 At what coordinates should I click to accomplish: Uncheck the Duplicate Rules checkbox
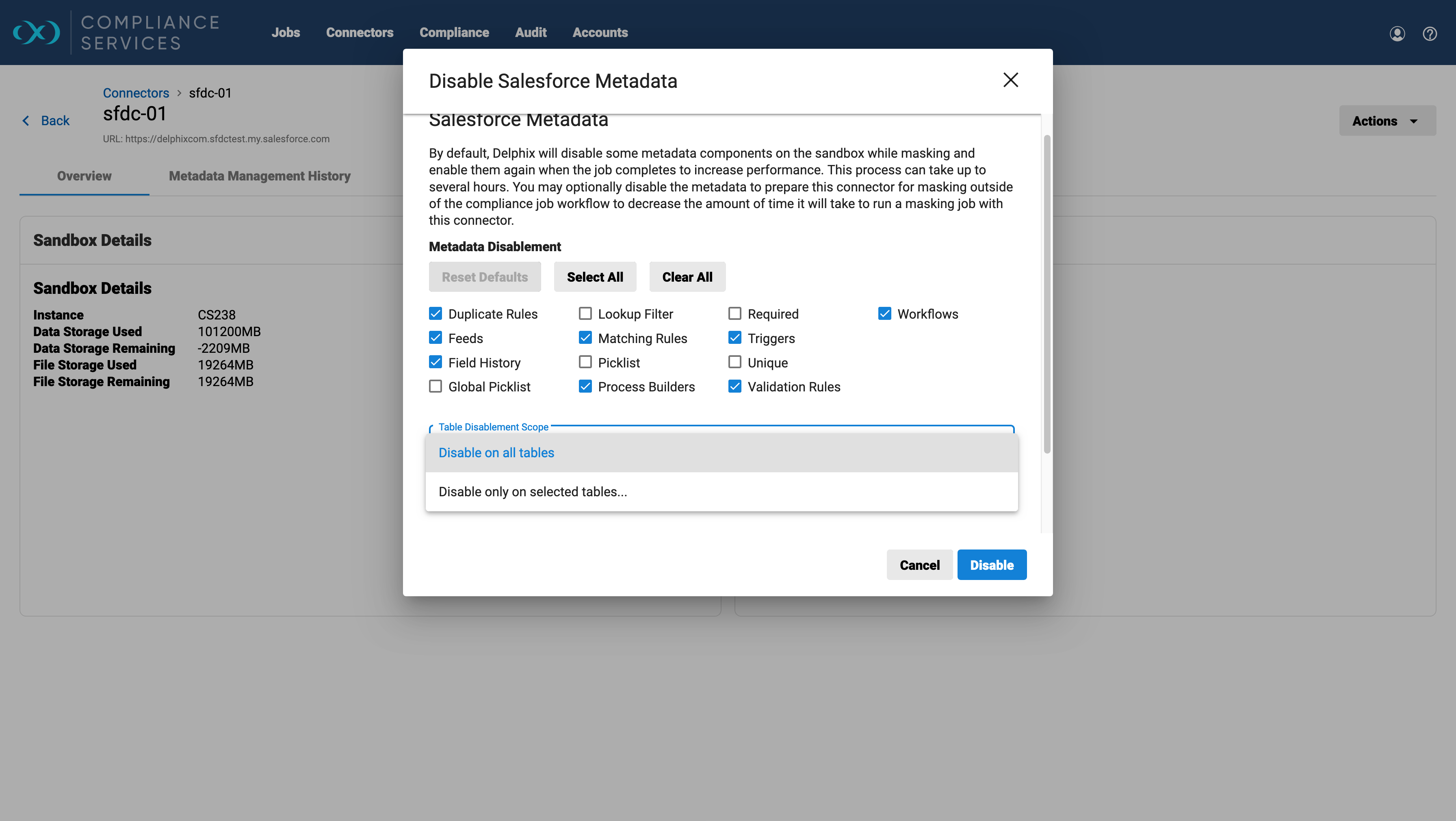[435, 314]
